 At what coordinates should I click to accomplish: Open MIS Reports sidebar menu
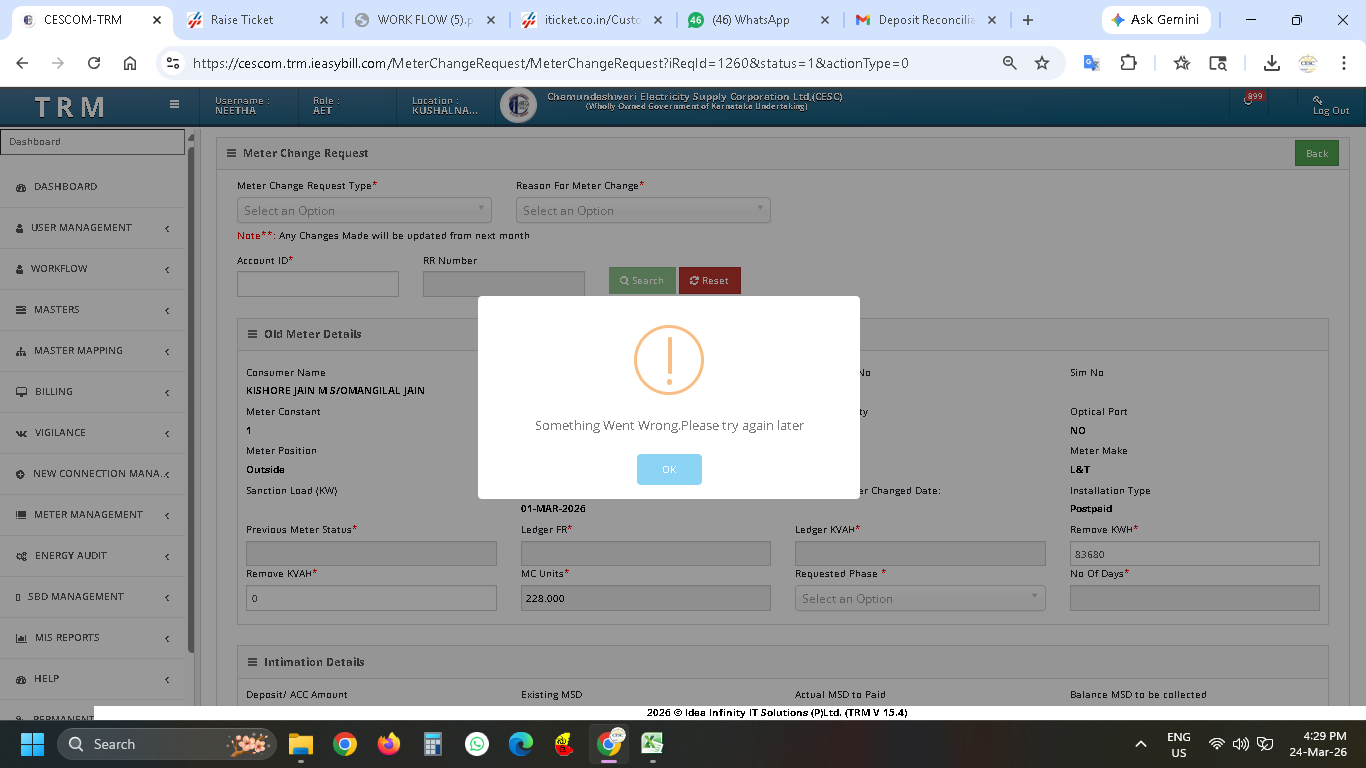coord(93,638)
